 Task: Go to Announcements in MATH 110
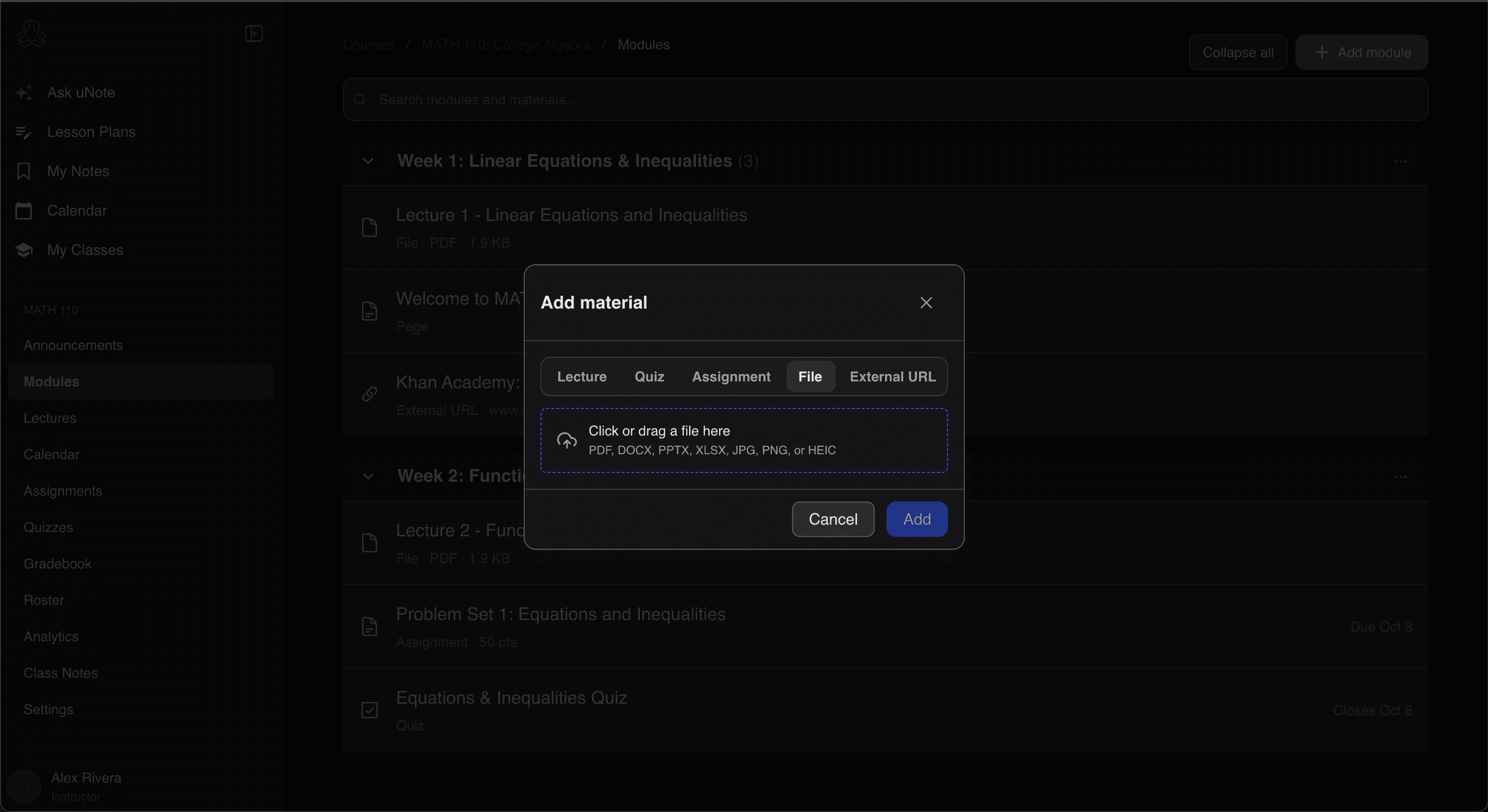click(x=73, y=345)
